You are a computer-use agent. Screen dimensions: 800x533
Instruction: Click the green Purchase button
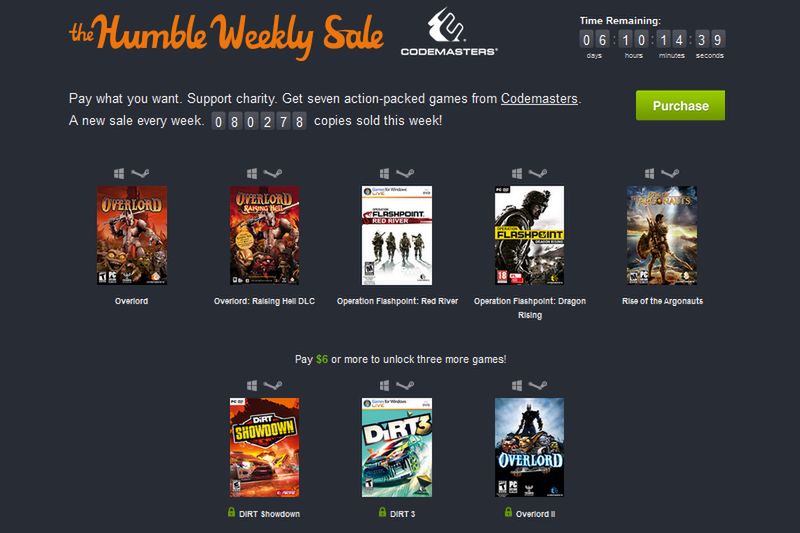[x=680, y=106]
